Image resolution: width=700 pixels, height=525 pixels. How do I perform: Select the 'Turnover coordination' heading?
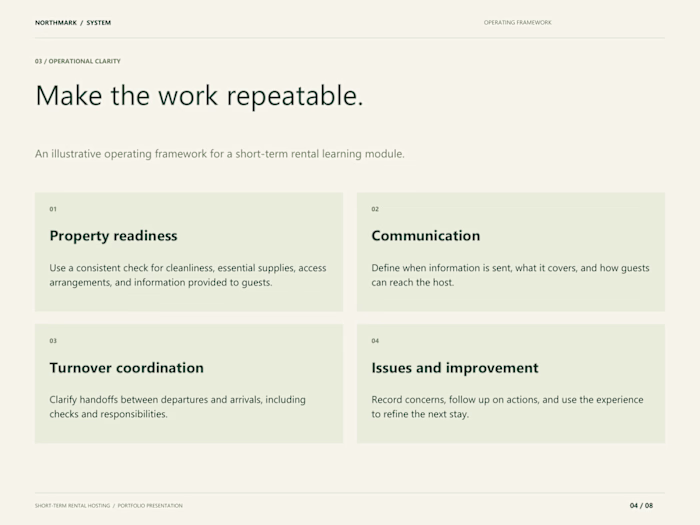pos(127,368)
